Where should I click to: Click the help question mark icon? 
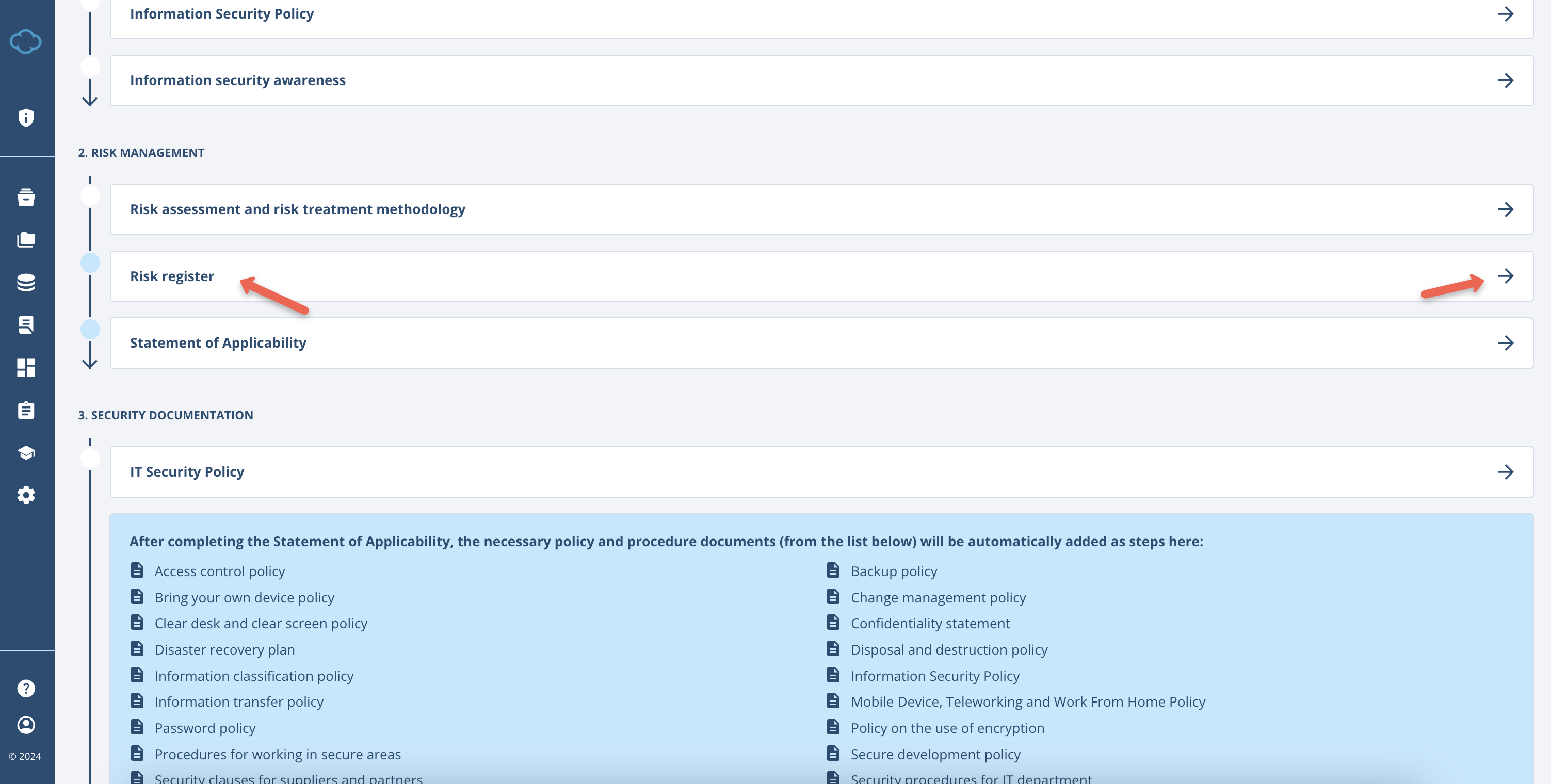tap(26, 688)
